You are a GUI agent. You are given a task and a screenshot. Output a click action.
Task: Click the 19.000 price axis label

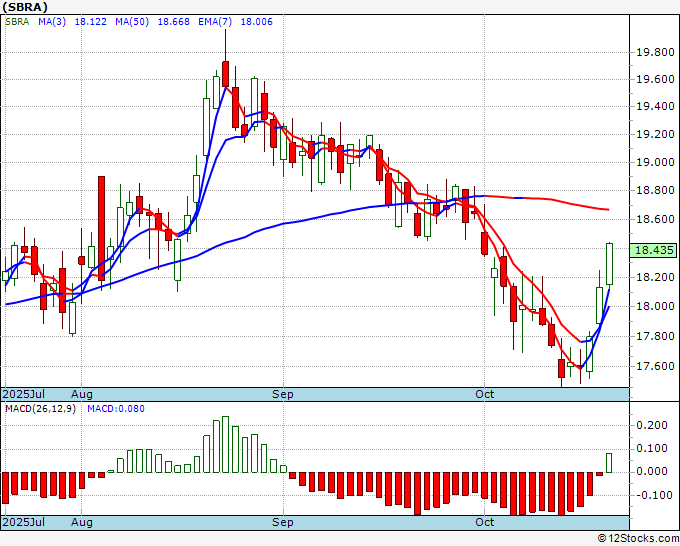click(655, 162)
